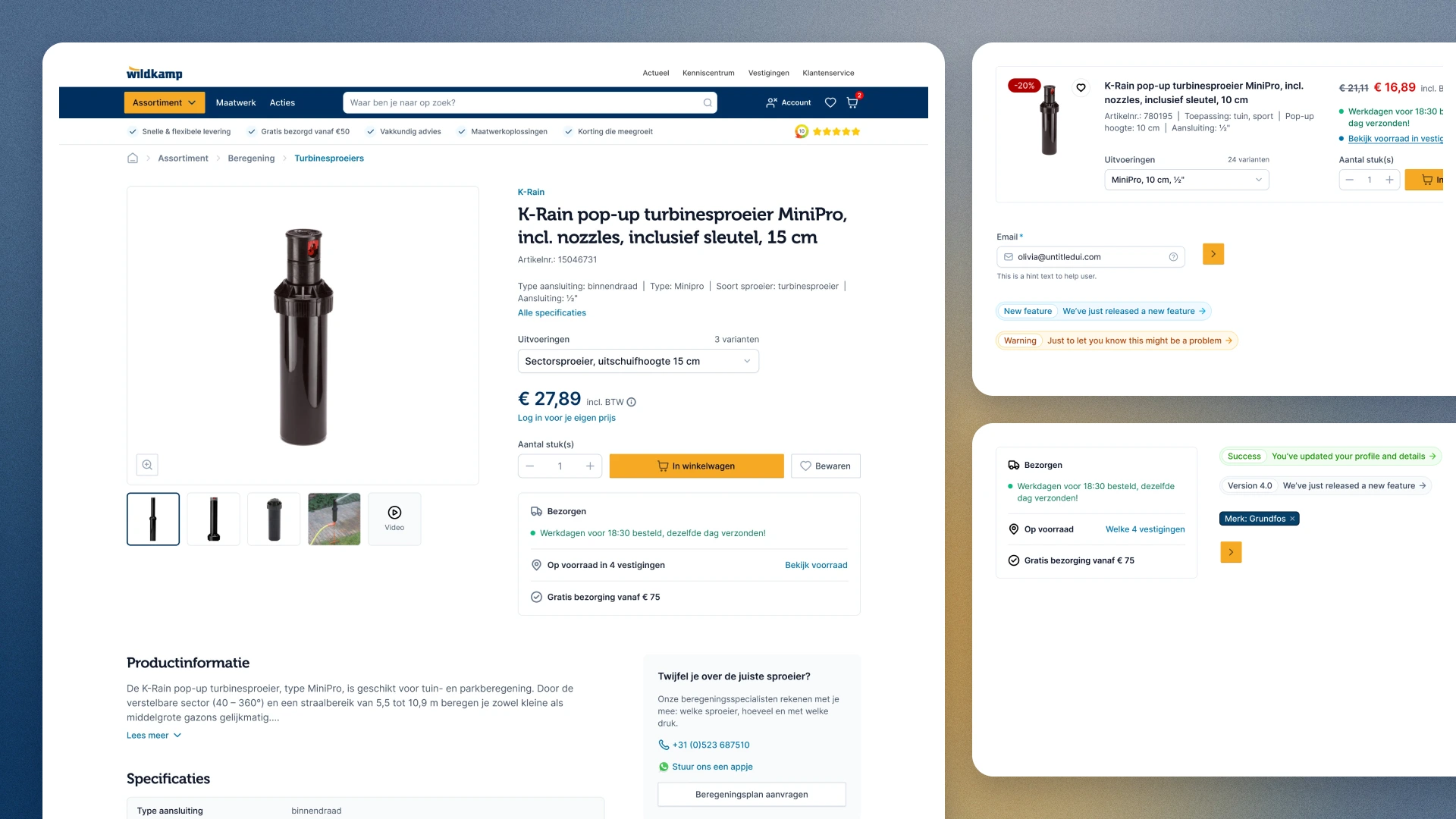This screenshot has width=1456, height=819.
Task: Increase quantity with plus button
Action: [x=590, y=466]
